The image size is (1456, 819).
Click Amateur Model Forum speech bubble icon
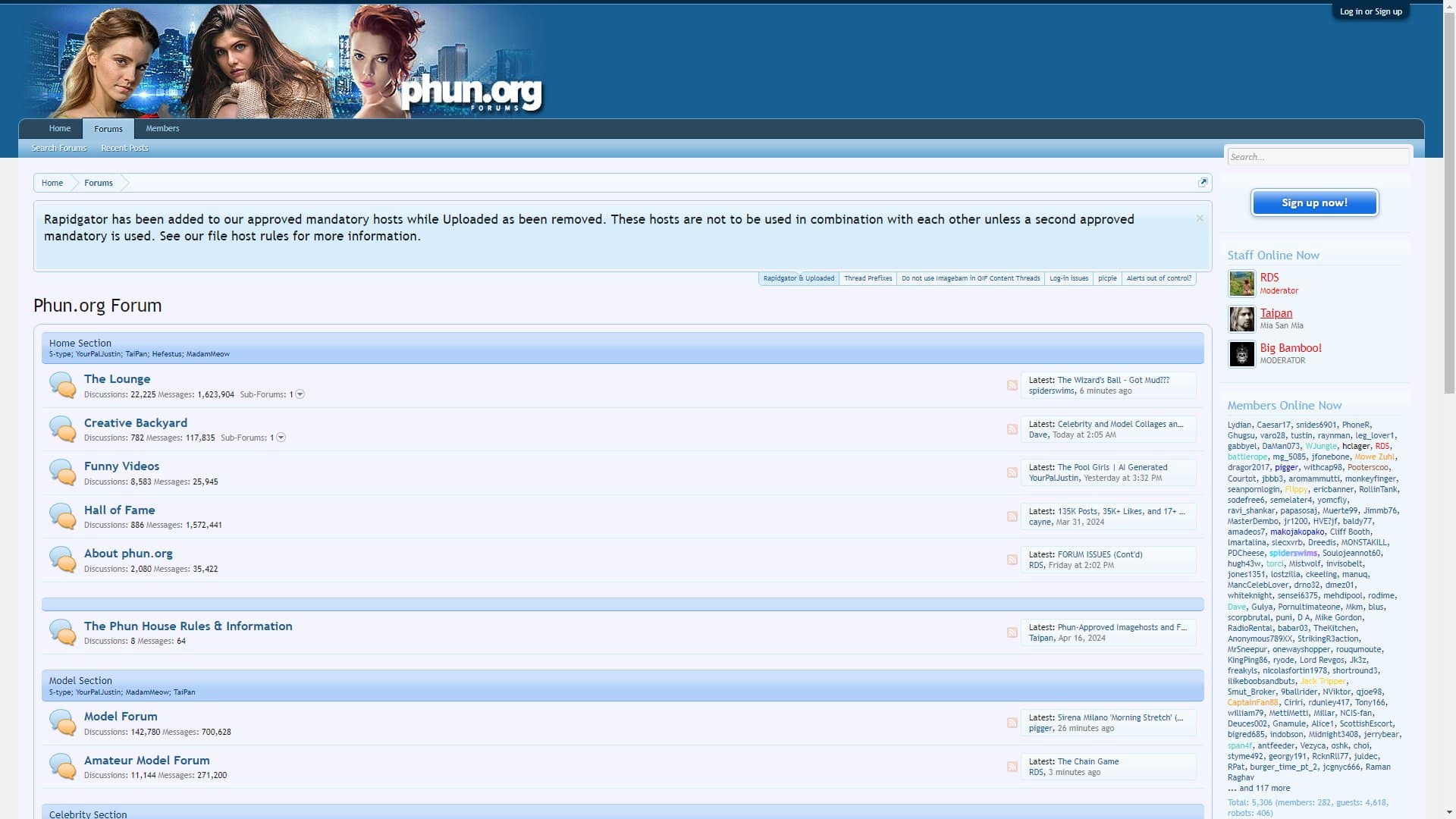[x=63, y=766]
